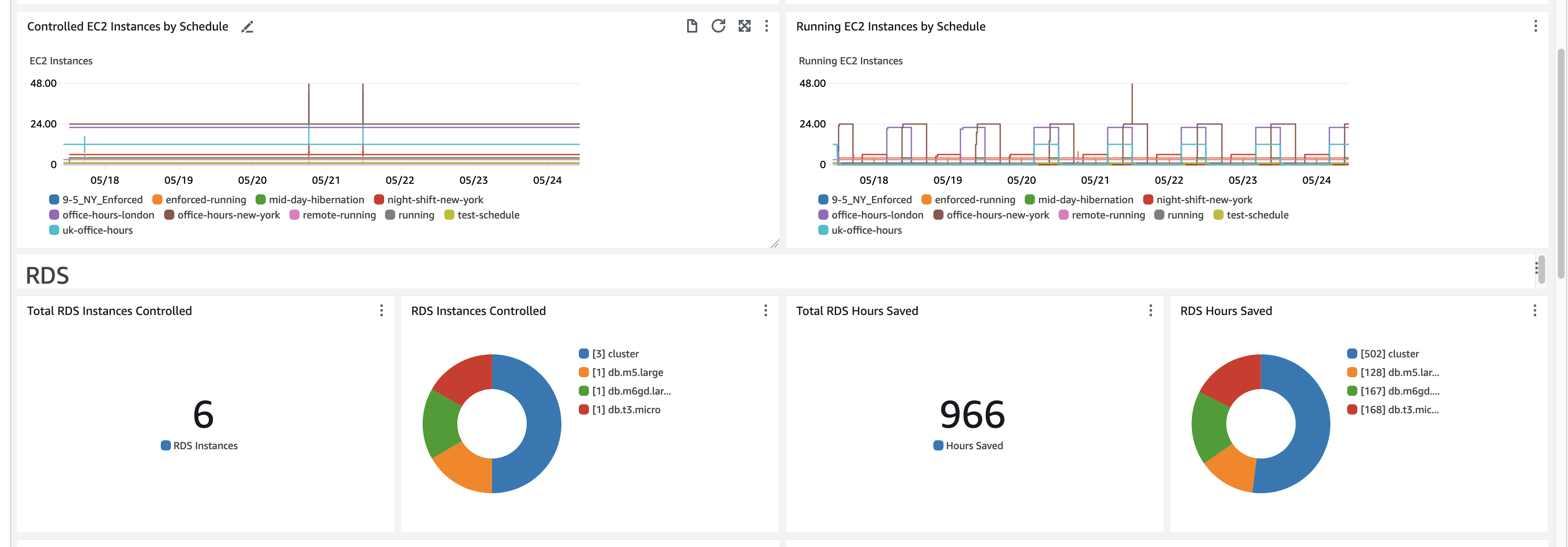Refresh the Controlled EC2 Instances widget

tap(718, 26)
